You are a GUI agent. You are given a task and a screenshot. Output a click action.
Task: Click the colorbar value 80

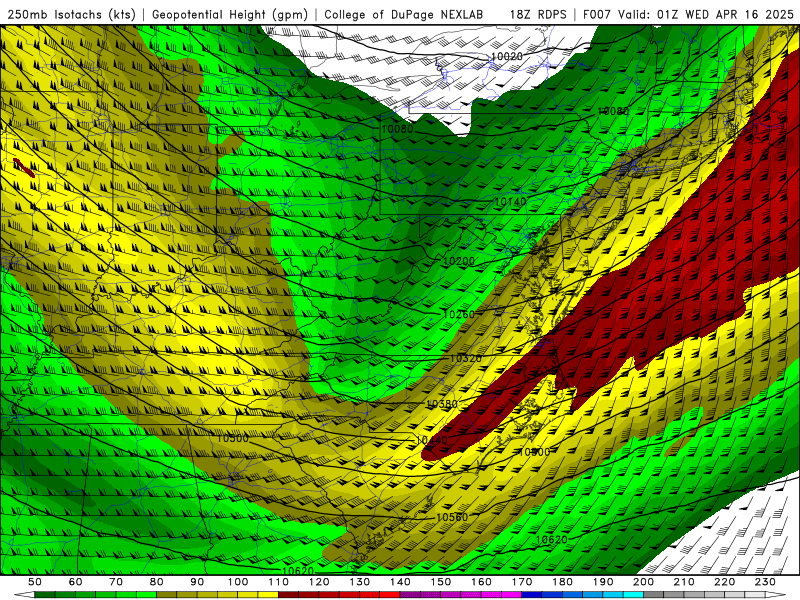pos(157,582)
